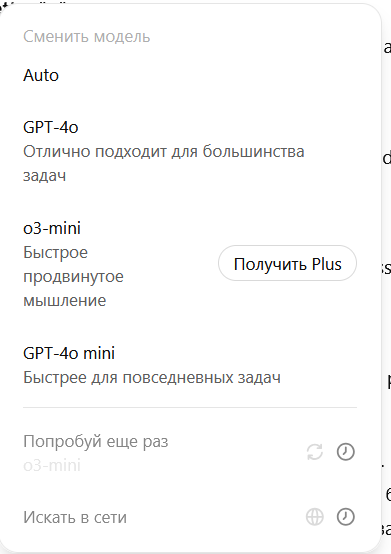The image size is (391, 554).
Task: Select Искать в сети option
Action: pyautogui.click(x=190, y=517)
